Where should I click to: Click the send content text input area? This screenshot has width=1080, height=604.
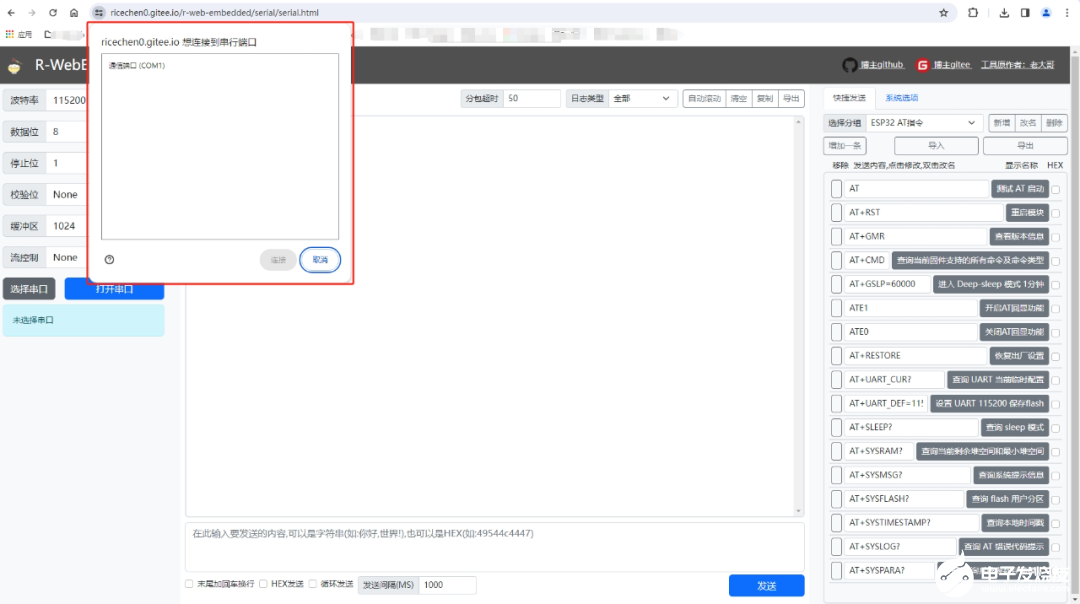(x=494, y=547)
